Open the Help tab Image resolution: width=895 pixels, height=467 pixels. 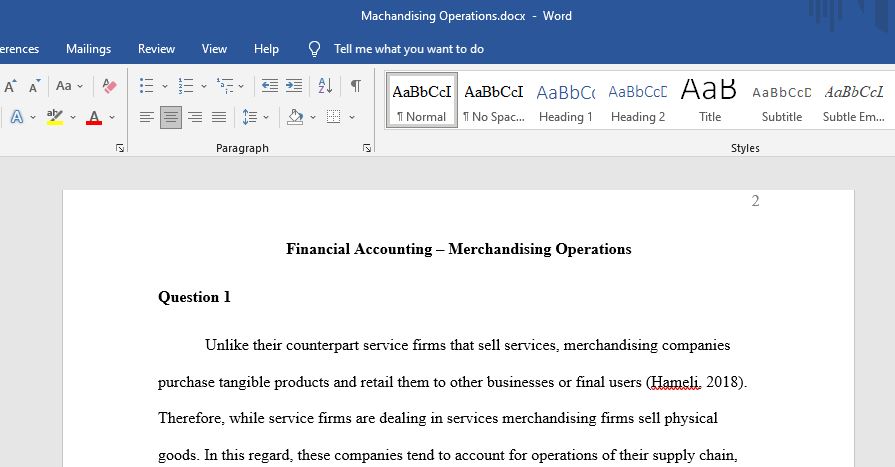[266, 49]
